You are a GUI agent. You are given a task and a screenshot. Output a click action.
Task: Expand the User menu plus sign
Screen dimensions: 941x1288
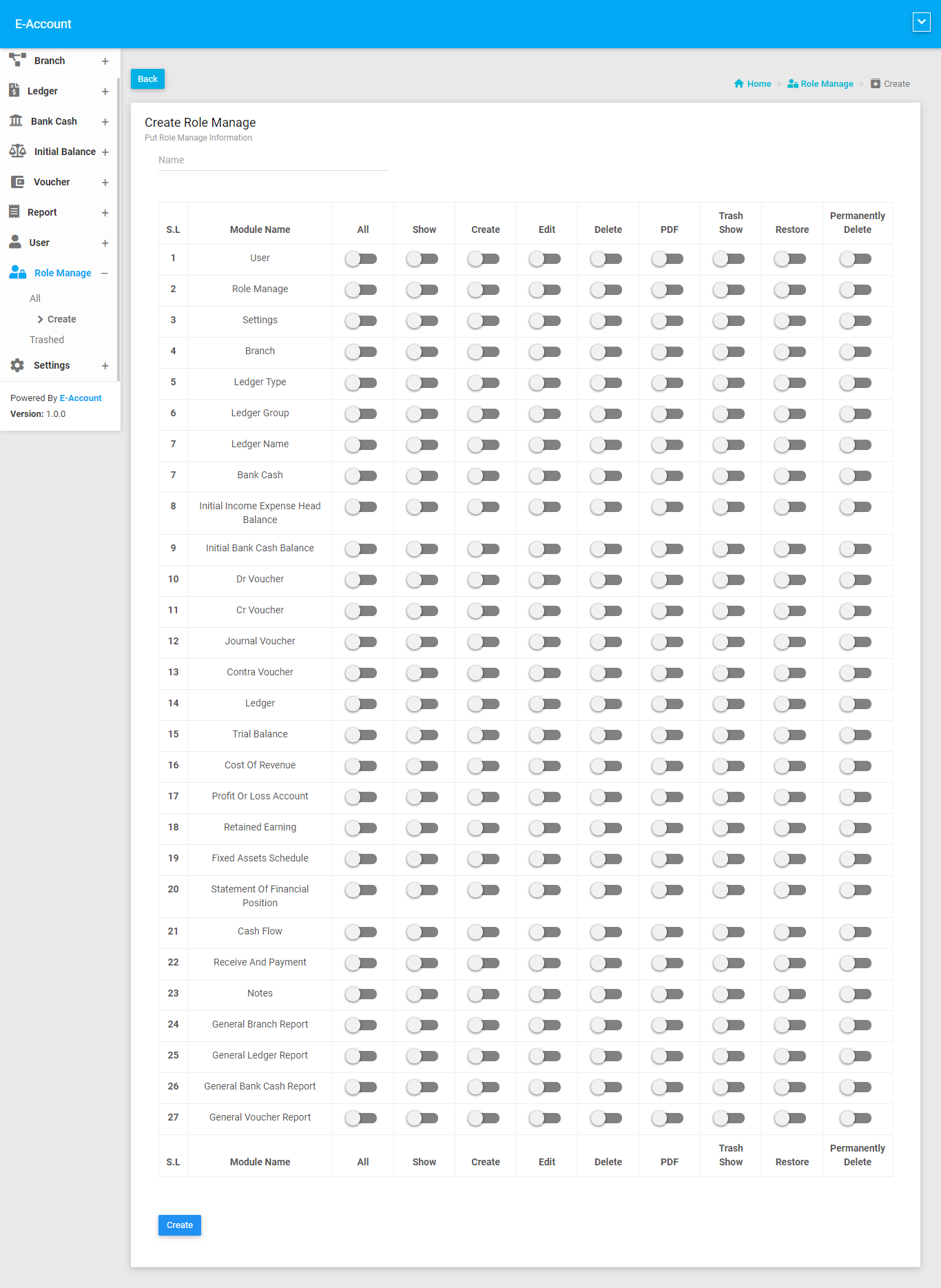coord(105,243)
